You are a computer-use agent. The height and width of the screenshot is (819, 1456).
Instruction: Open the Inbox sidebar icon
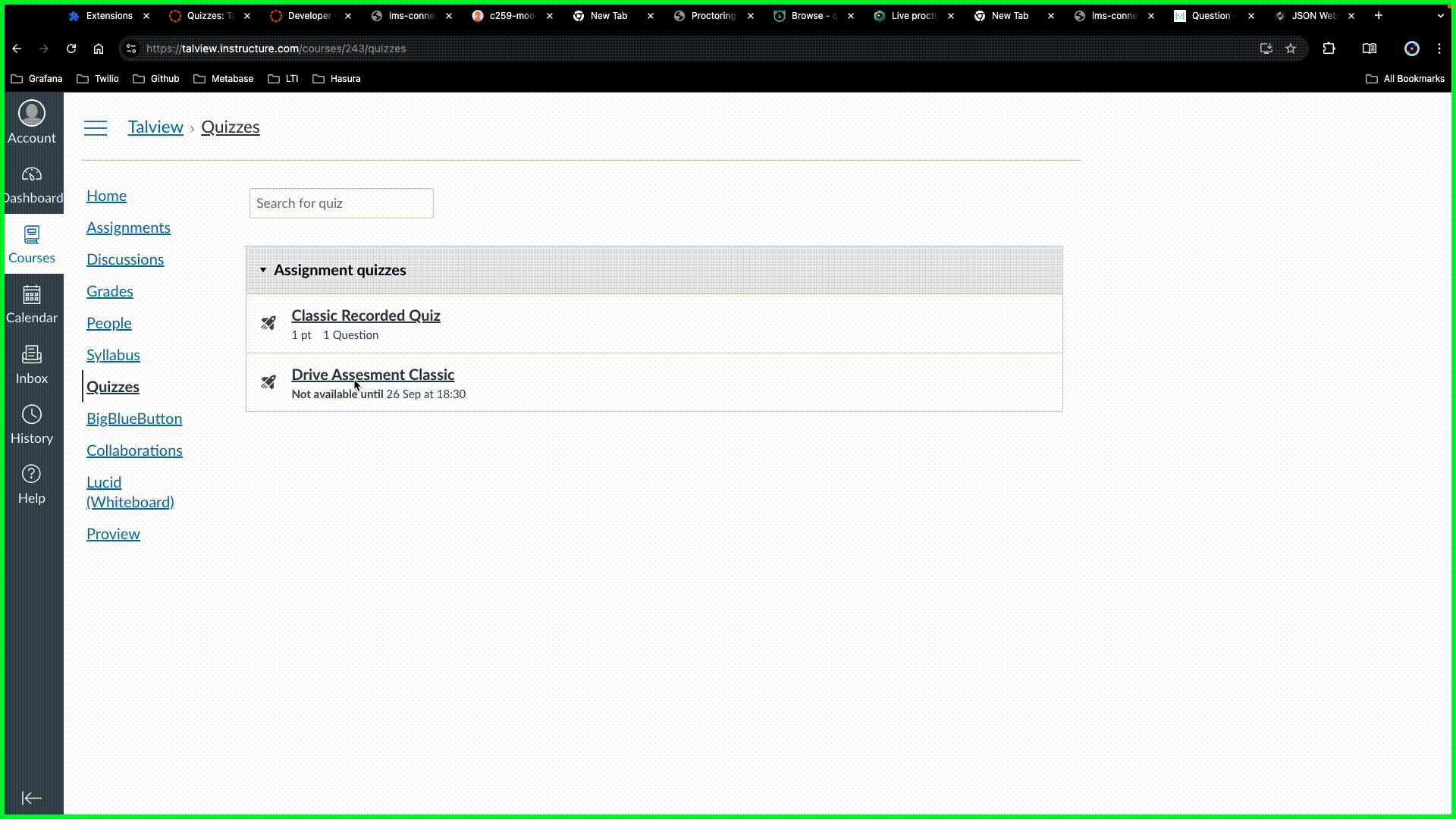click(31, 362)
